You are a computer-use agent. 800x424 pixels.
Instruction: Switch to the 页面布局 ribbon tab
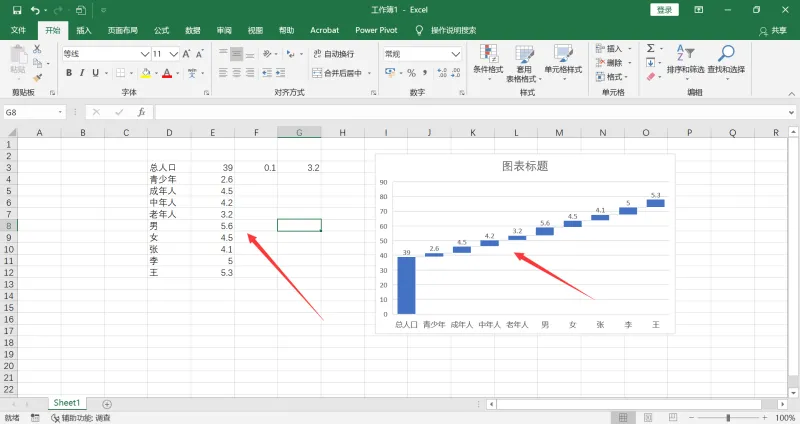coord(122,30)
